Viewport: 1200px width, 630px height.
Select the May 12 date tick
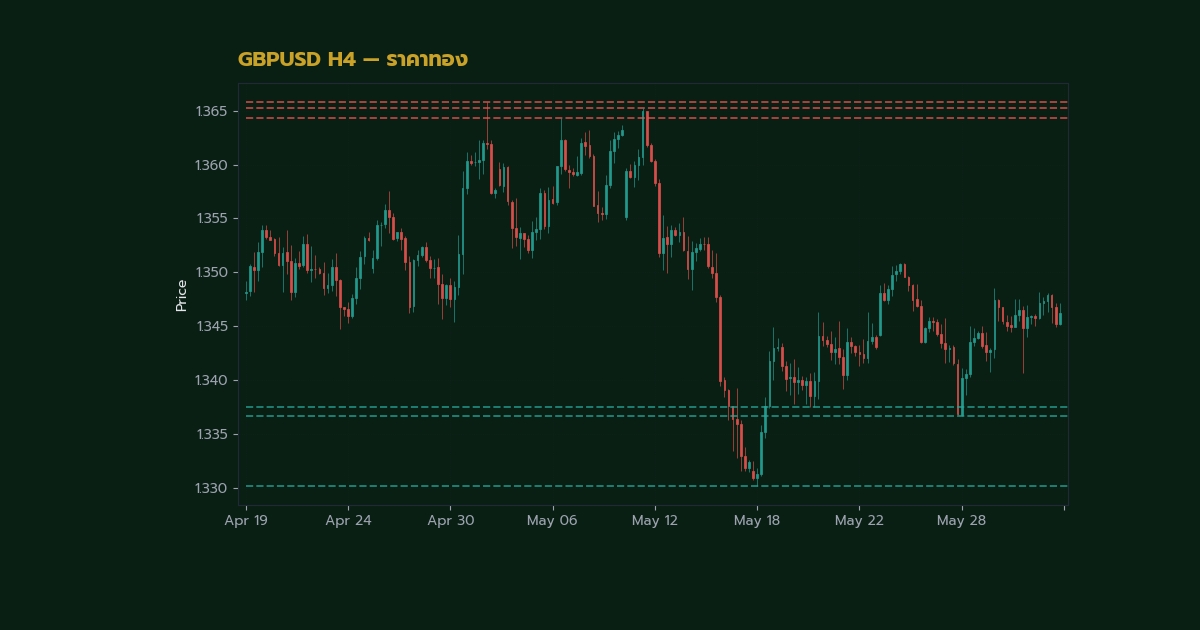coord(655,521)
